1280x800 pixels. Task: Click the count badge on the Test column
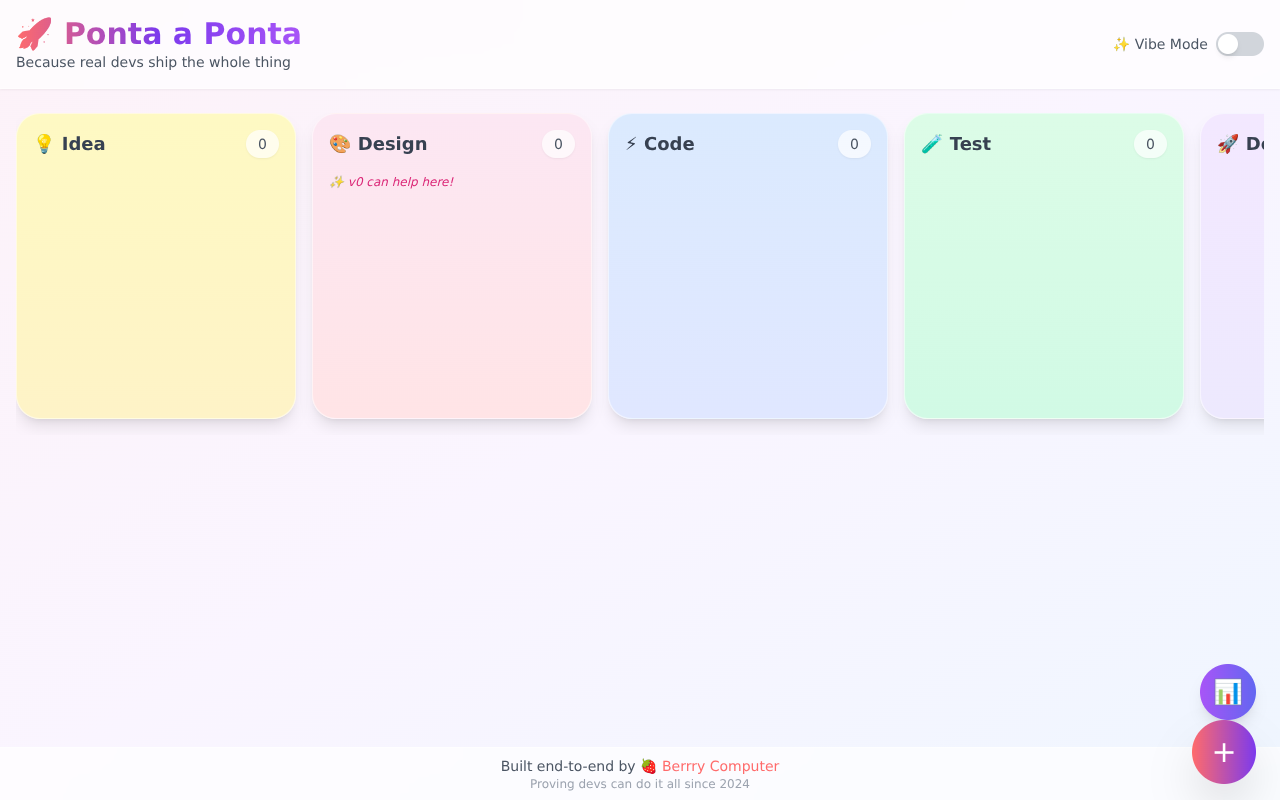point(1150,144)
